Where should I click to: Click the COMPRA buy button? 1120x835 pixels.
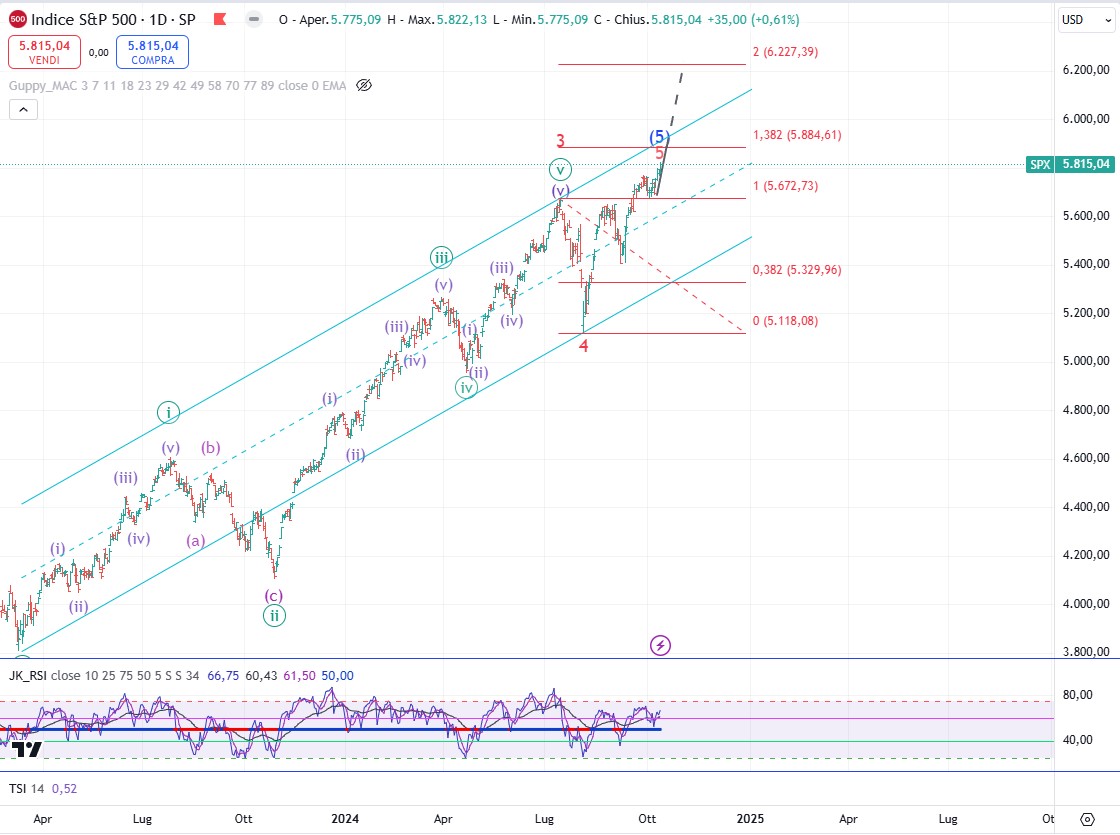click(x=152, y=52)
